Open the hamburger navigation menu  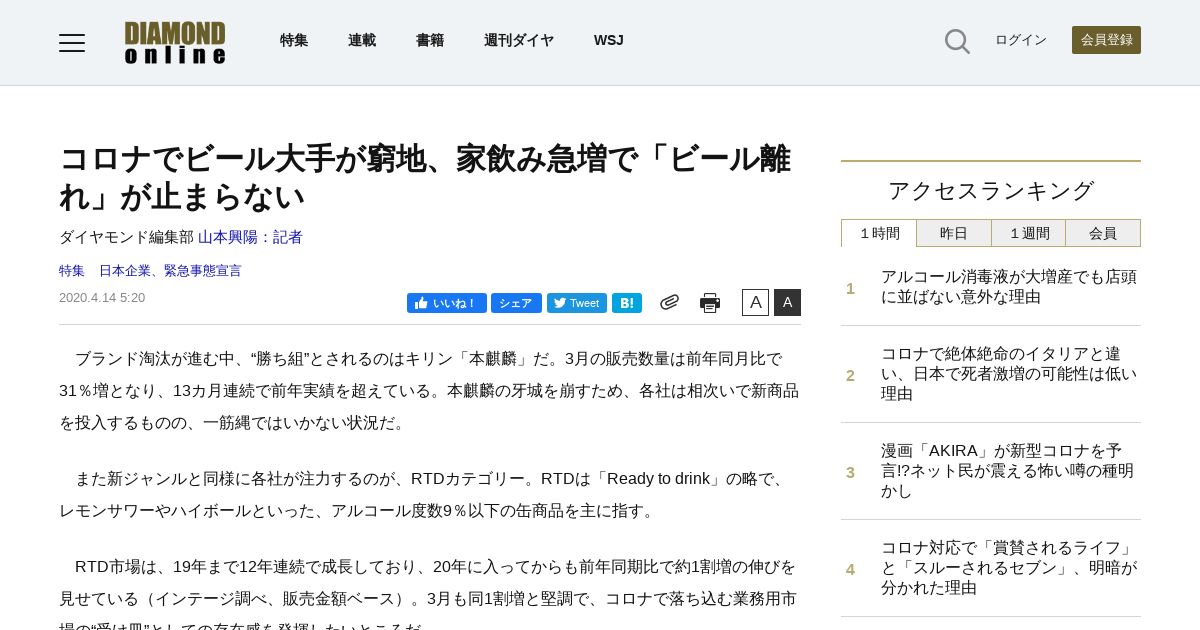[x=72, y=42]
